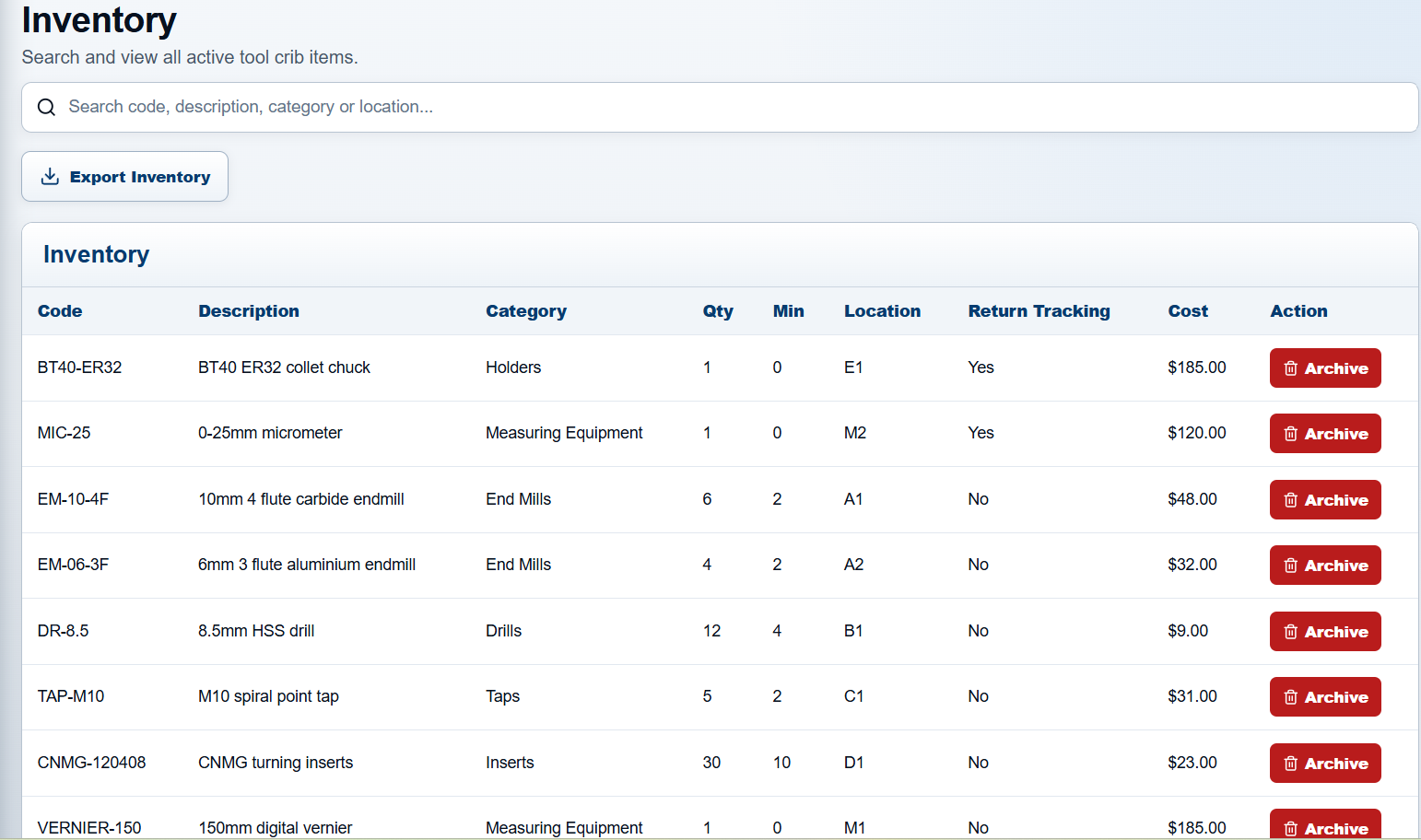Select the VERNIER-150 code cell

click(89, 828)
